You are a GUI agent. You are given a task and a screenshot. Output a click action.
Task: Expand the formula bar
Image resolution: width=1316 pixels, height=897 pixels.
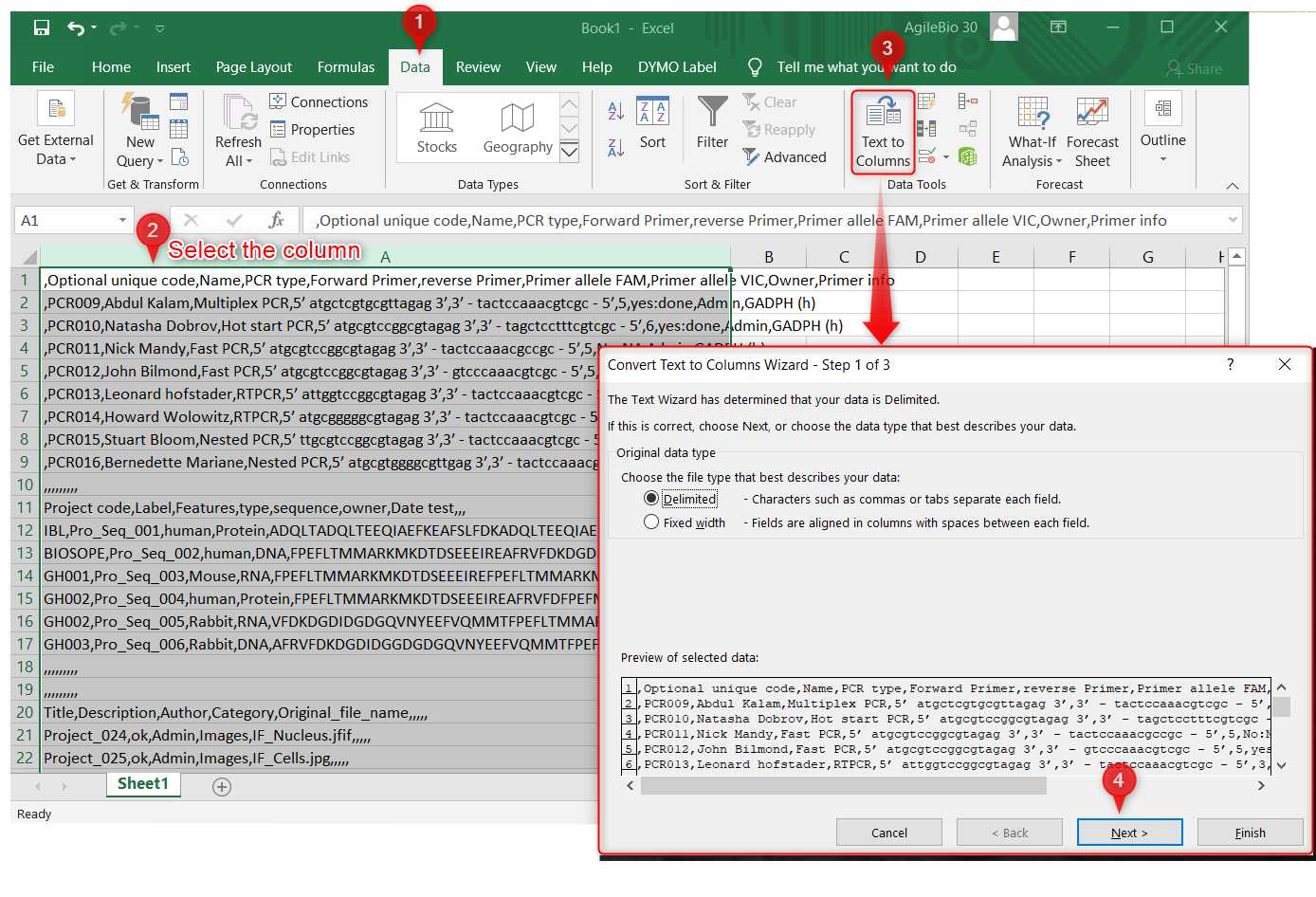(1234, 220)
